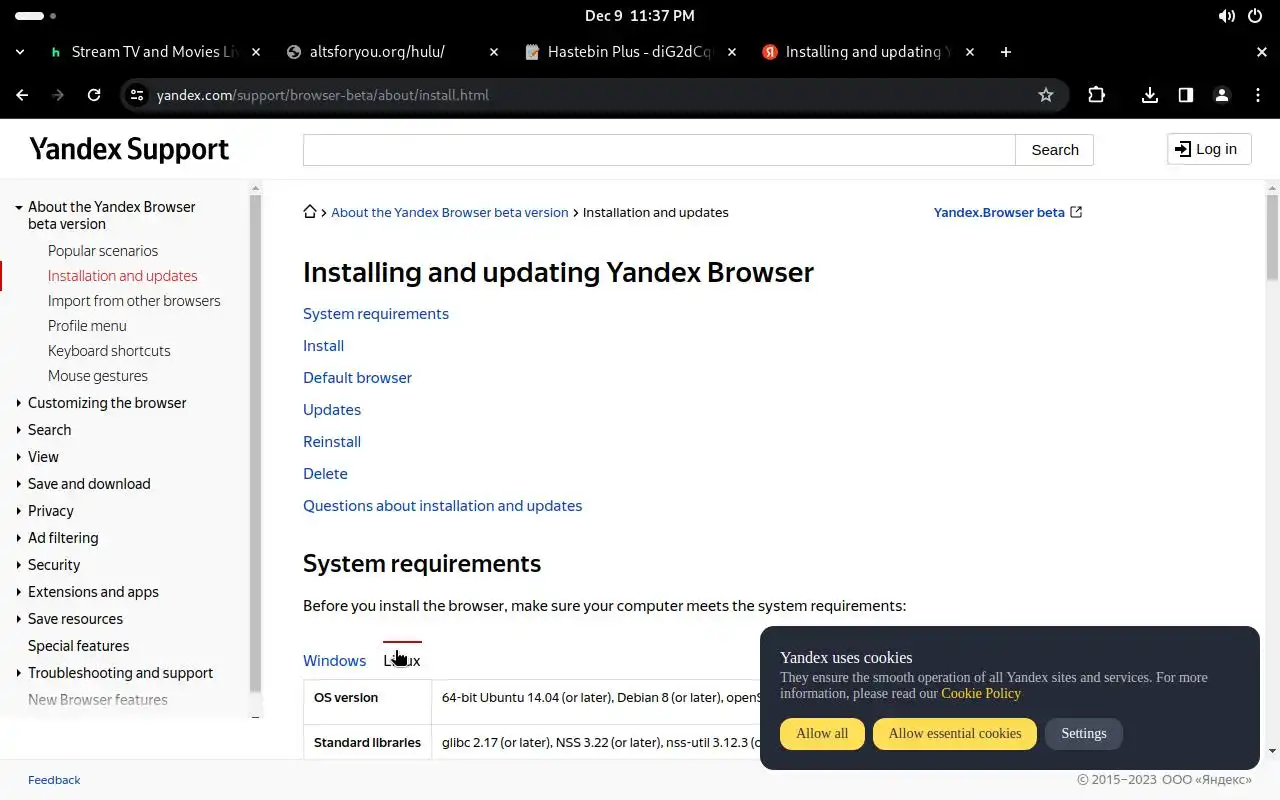Image resolution: width=1280 pixels, height=800 pixels.
Task: Open Popular scenarios in sidebar
Action: [103, 251]
